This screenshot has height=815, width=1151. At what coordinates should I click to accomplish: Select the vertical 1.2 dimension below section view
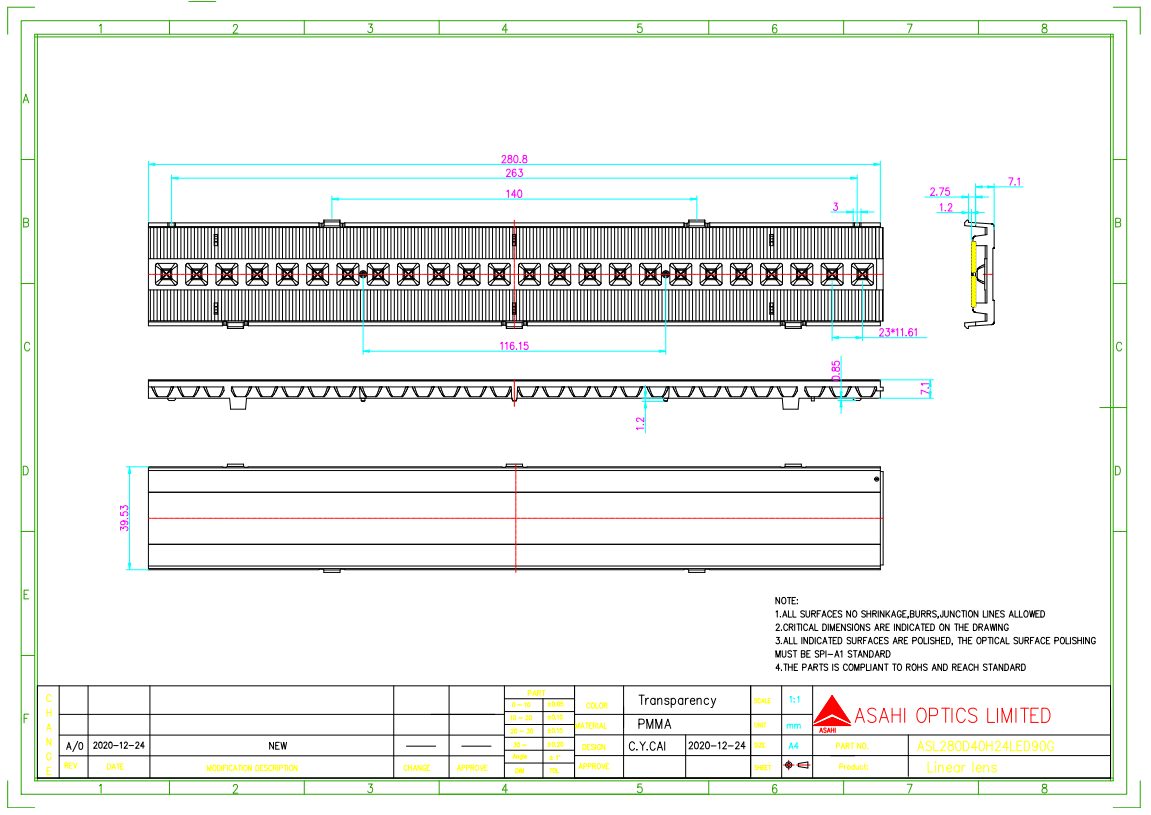coord(640,424)
